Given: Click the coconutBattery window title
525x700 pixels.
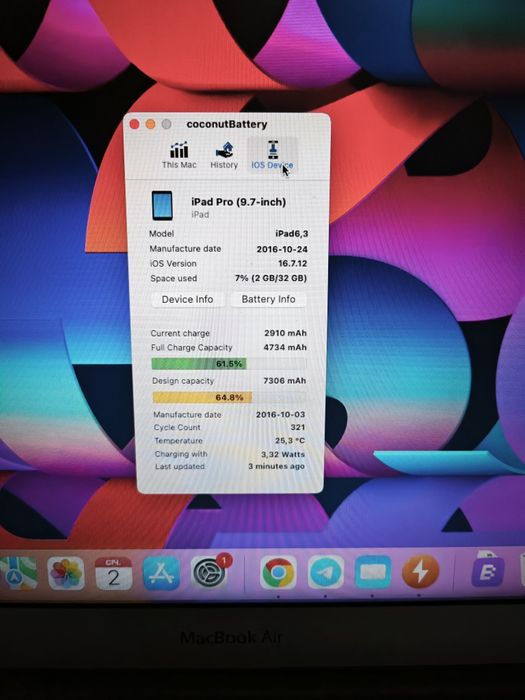Looking at the screenshot, I should [227, 124].
